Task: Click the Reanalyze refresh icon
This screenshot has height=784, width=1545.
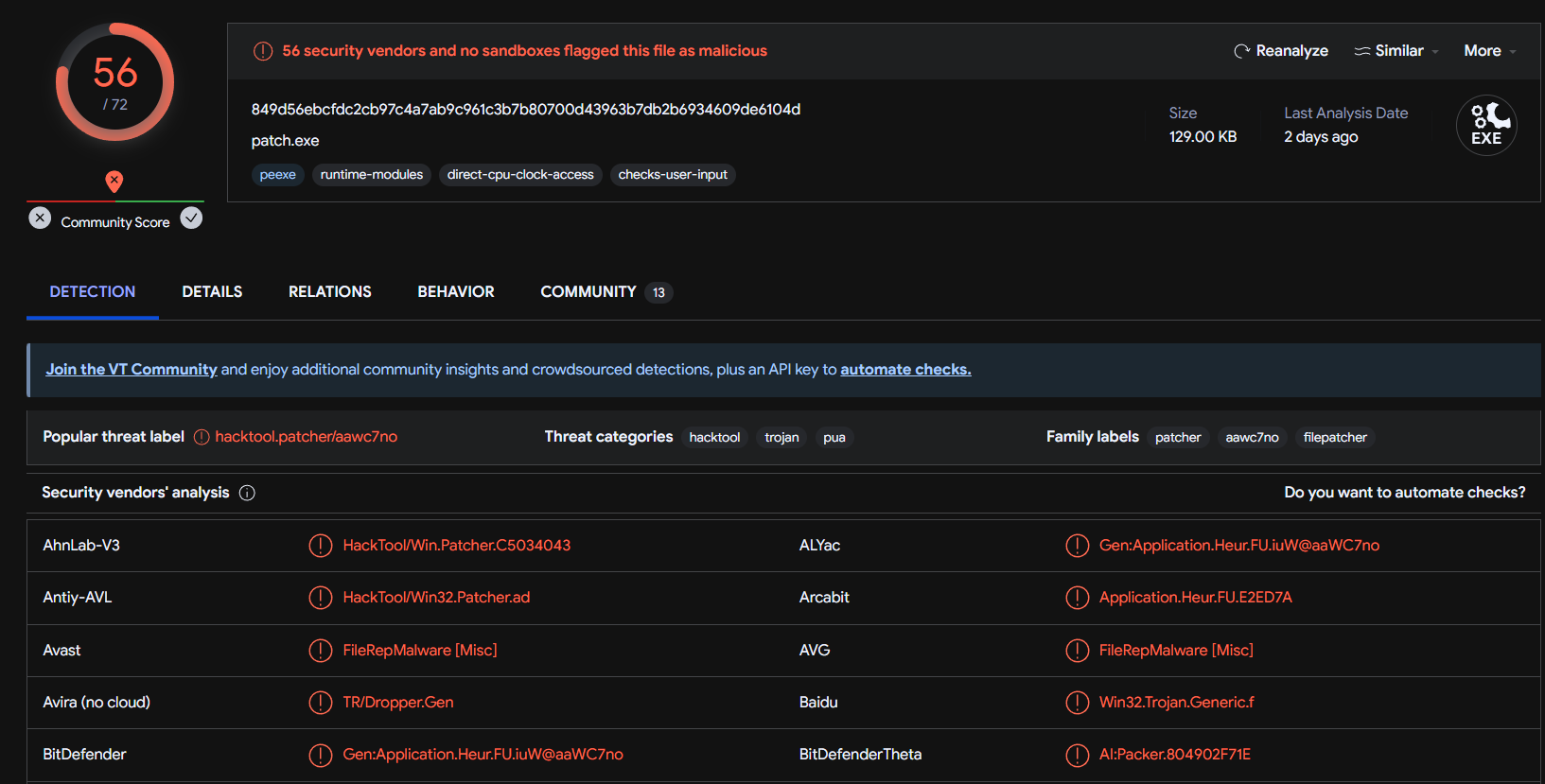Action: coord(1241,51)
